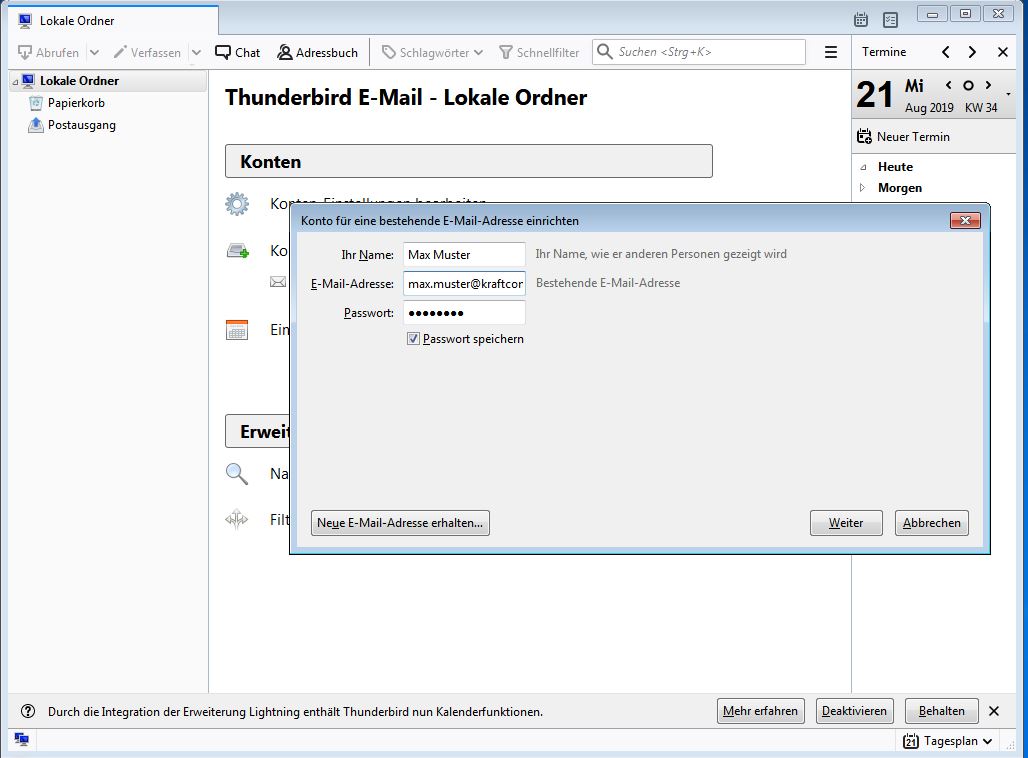Image resolution: width=1028 pixels, height=758 pixels.
Task: Switch to the Lokale Ordner tab
Action: 113,20
